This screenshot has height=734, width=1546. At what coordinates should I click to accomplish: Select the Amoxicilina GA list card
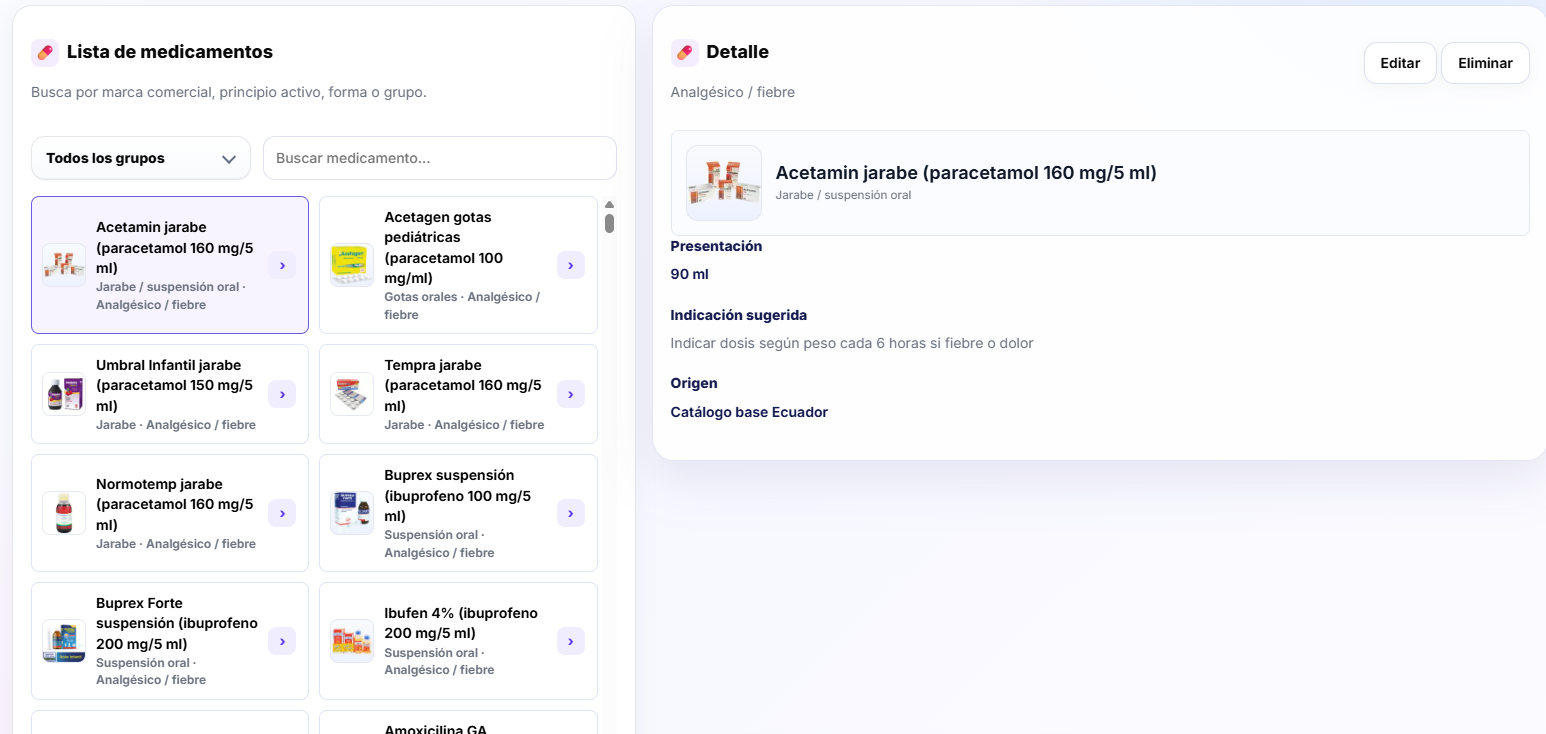point(458,722)
